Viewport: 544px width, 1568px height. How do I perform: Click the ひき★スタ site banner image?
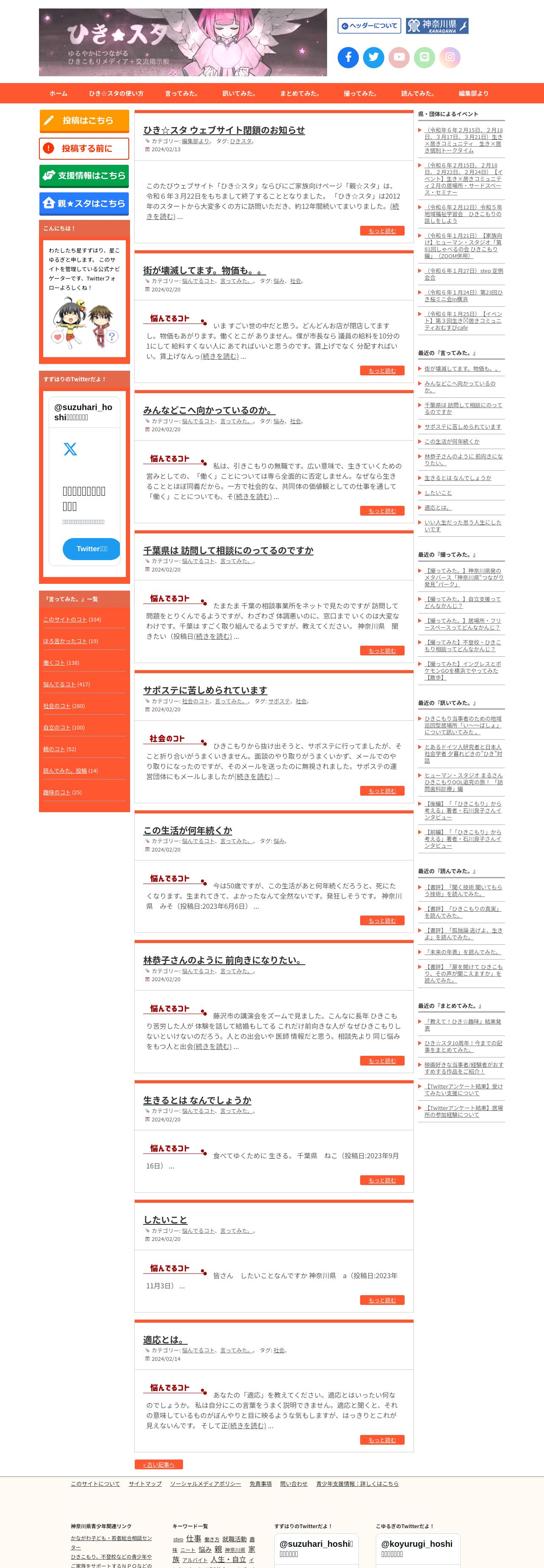pyautogui.click(x=183, y=42)
